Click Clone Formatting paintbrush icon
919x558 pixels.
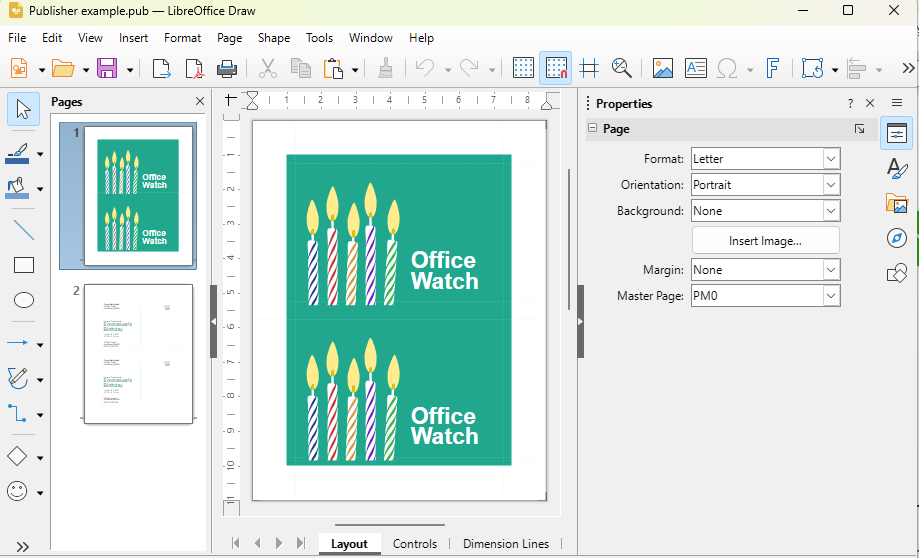(385, 69)
